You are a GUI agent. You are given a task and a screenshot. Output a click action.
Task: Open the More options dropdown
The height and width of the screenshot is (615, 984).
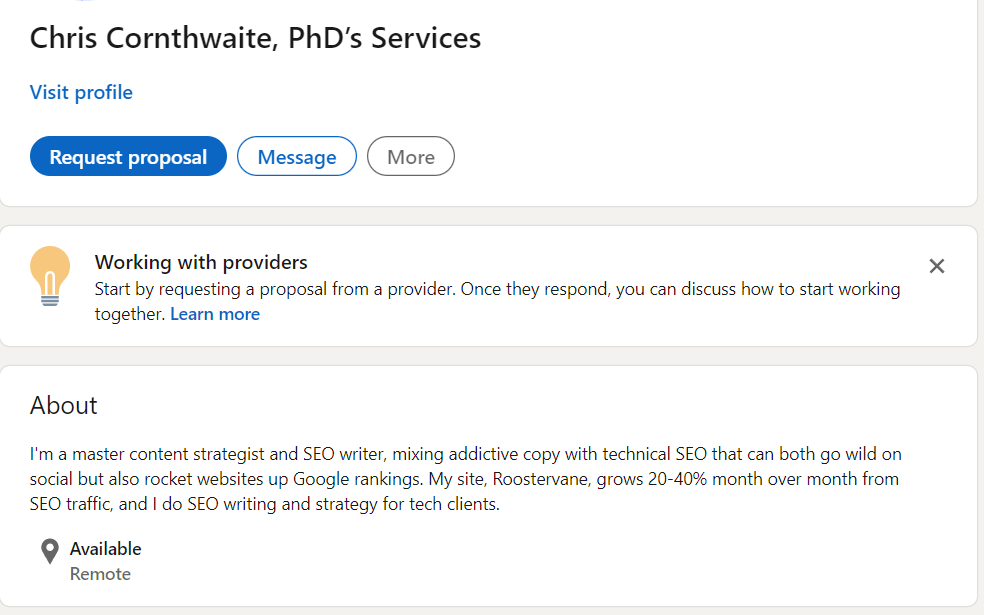coord(410,157)
